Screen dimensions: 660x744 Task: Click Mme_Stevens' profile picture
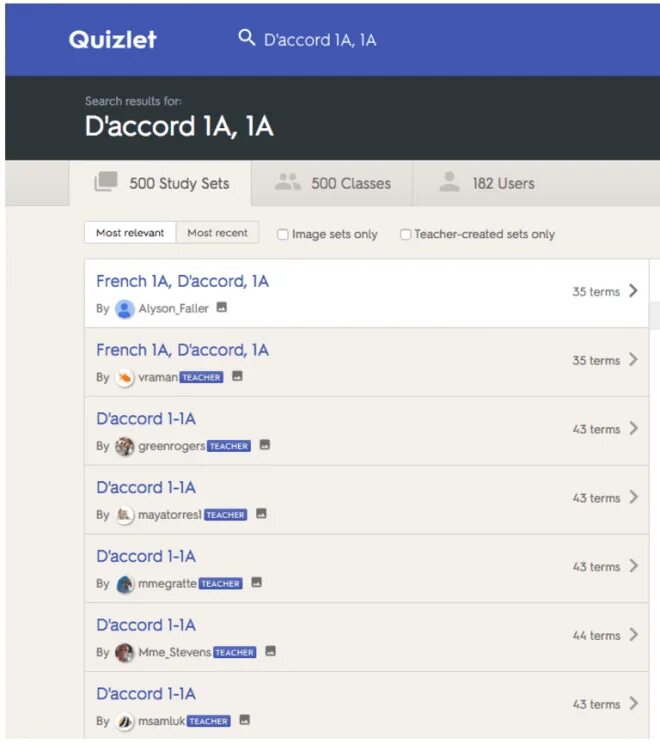125,653
